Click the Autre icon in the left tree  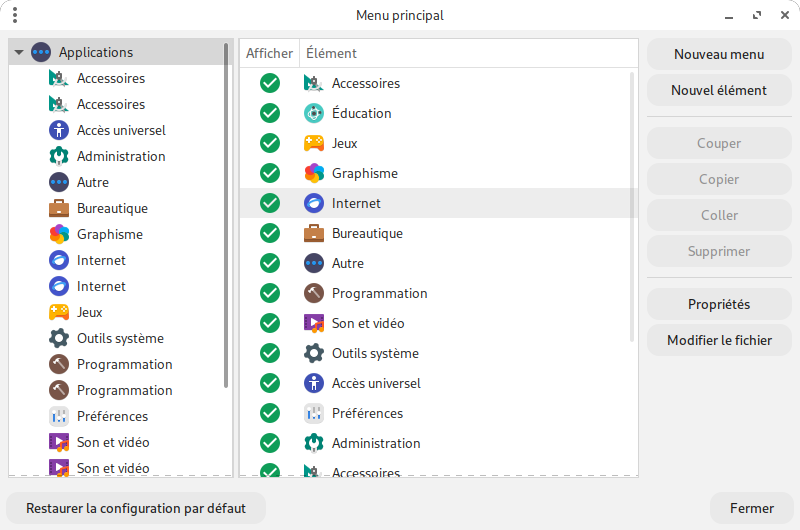coord(59,182)
